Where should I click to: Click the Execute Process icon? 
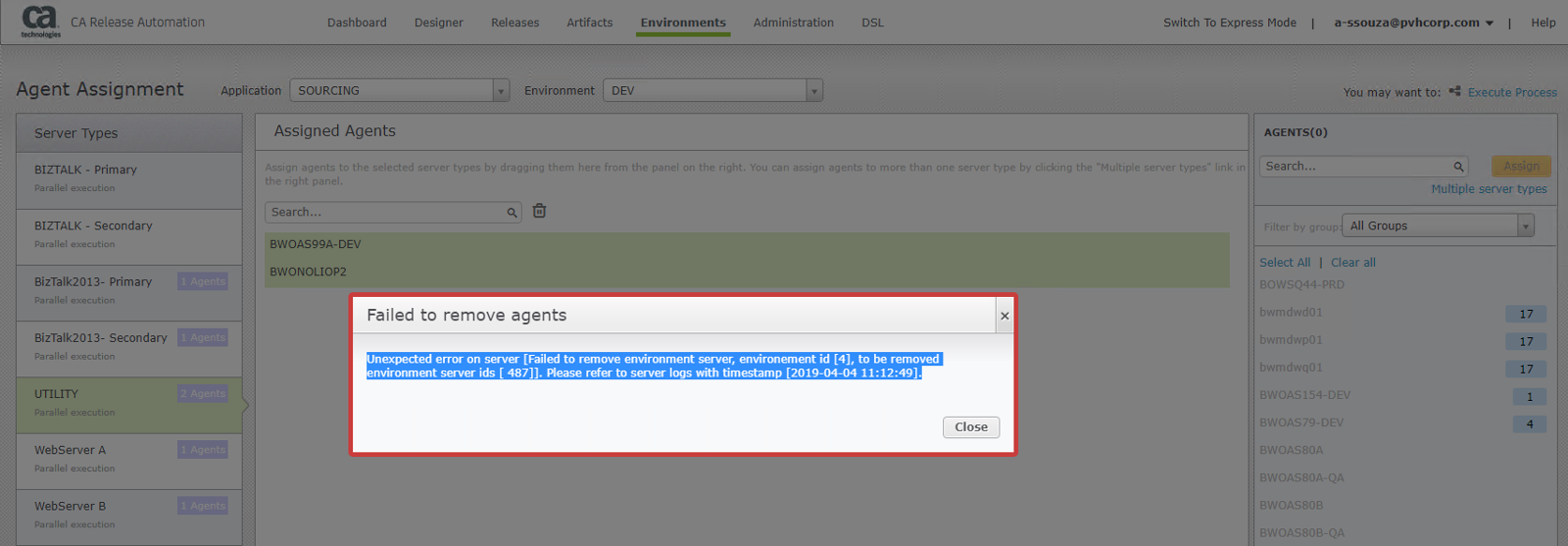tap(1454, 91)
